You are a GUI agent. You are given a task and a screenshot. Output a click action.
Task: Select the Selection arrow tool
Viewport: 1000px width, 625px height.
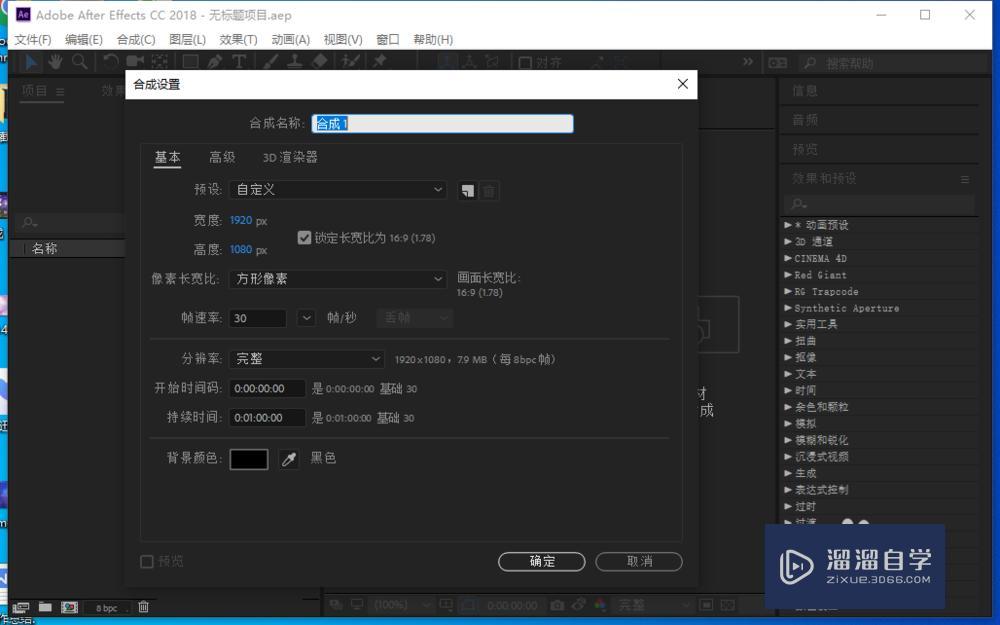click(31, 62)
